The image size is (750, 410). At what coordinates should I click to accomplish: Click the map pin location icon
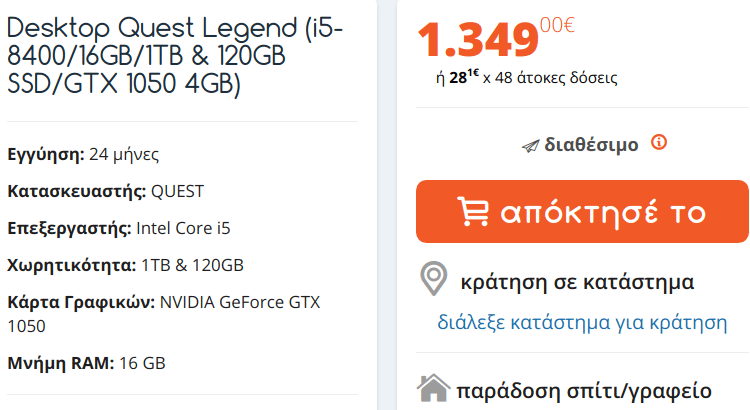coord(434,278)
